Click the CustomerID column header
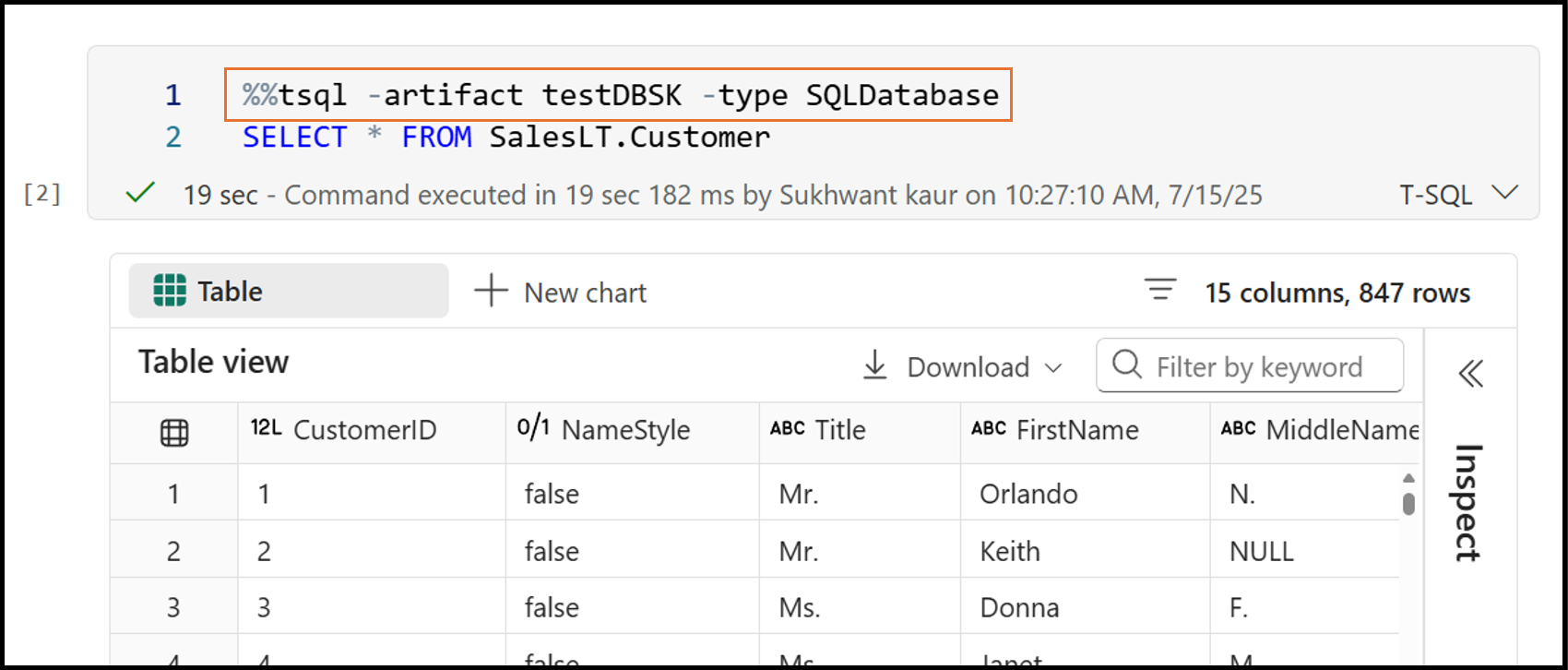 [x=364, y=430]
